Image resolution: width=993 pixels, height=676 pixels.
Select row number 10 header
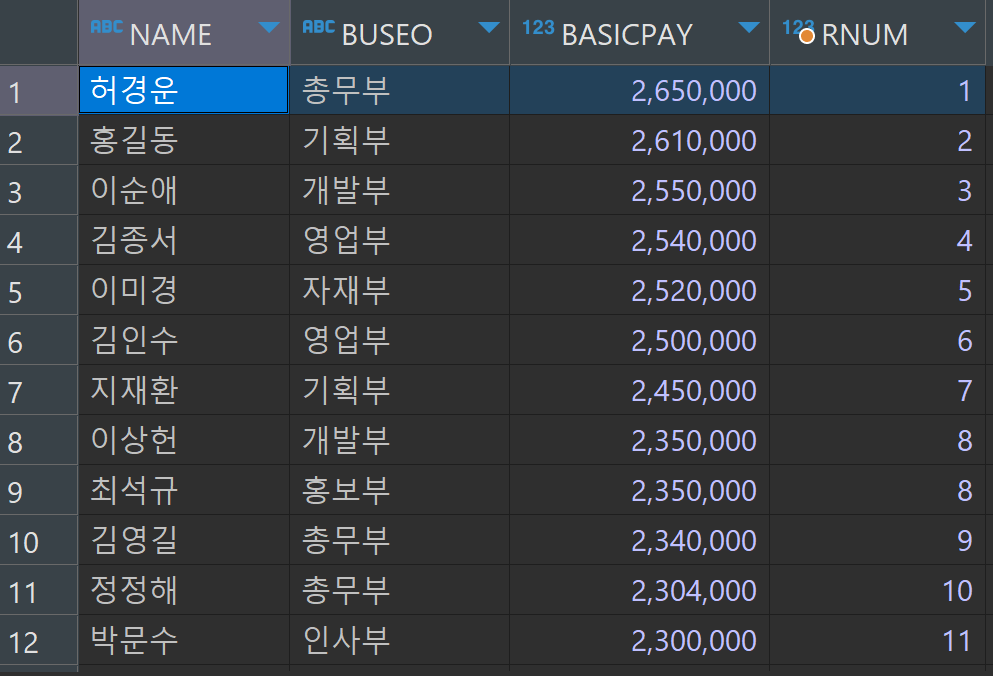pos(39,541)
